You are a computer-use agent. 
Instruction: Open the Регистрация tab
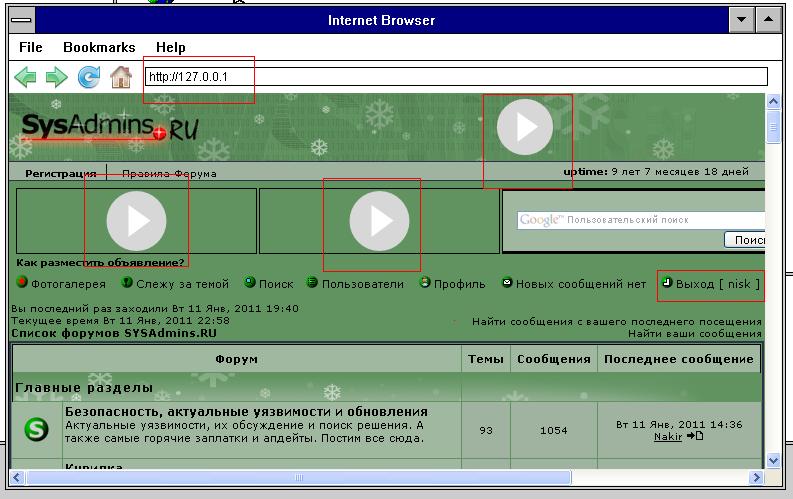(x=61, y=173)
